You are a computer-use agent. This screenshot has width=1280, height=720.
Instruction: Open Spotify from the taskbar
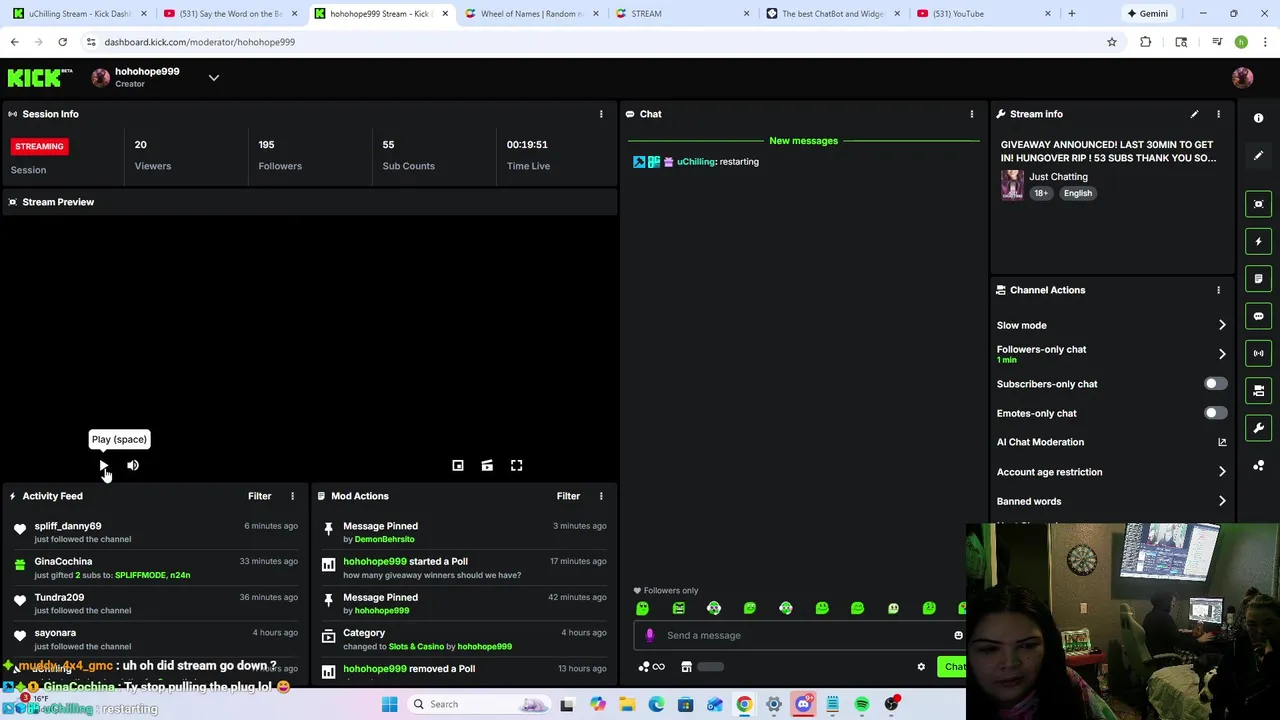862,704
